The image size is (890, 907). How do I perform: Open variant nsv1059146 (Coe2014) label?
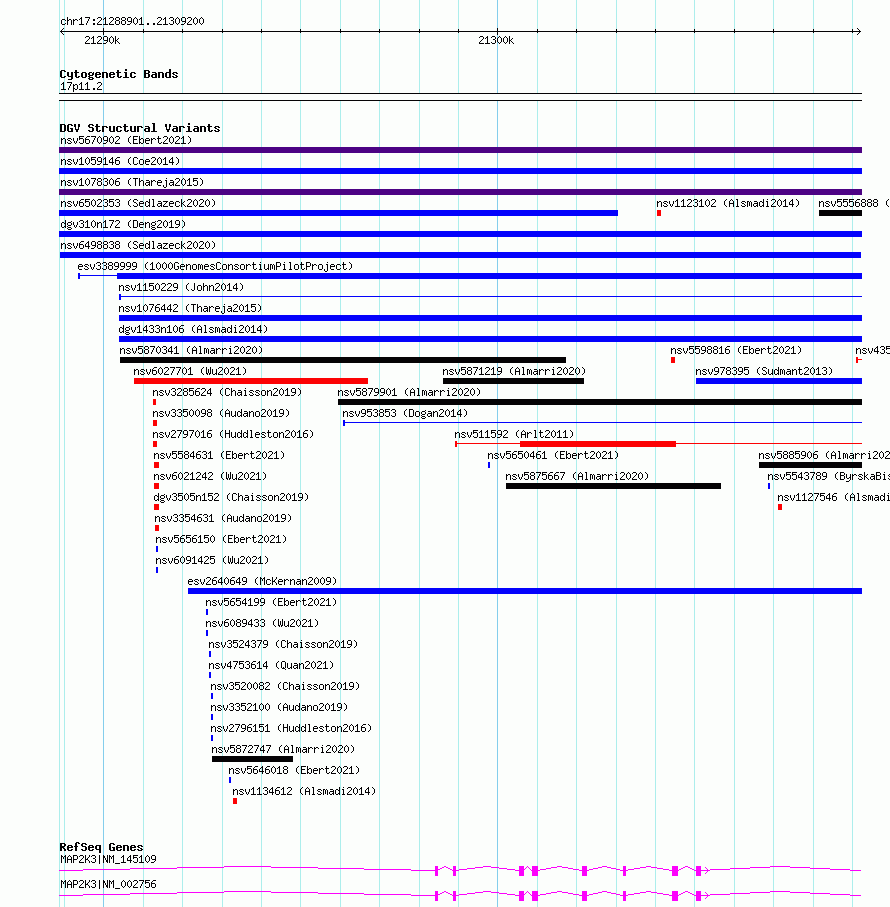click(120, 161)
